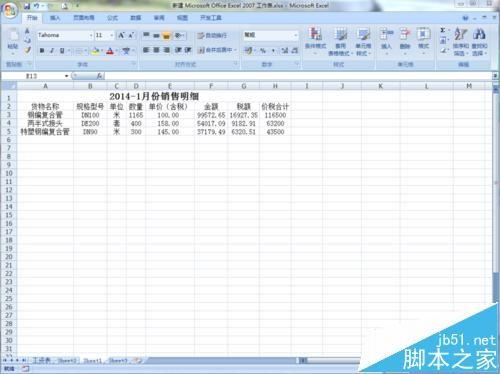Click the Decrease Indent icon
The image size is (500, 374).
pyautogui.click(x=178, y=50)
